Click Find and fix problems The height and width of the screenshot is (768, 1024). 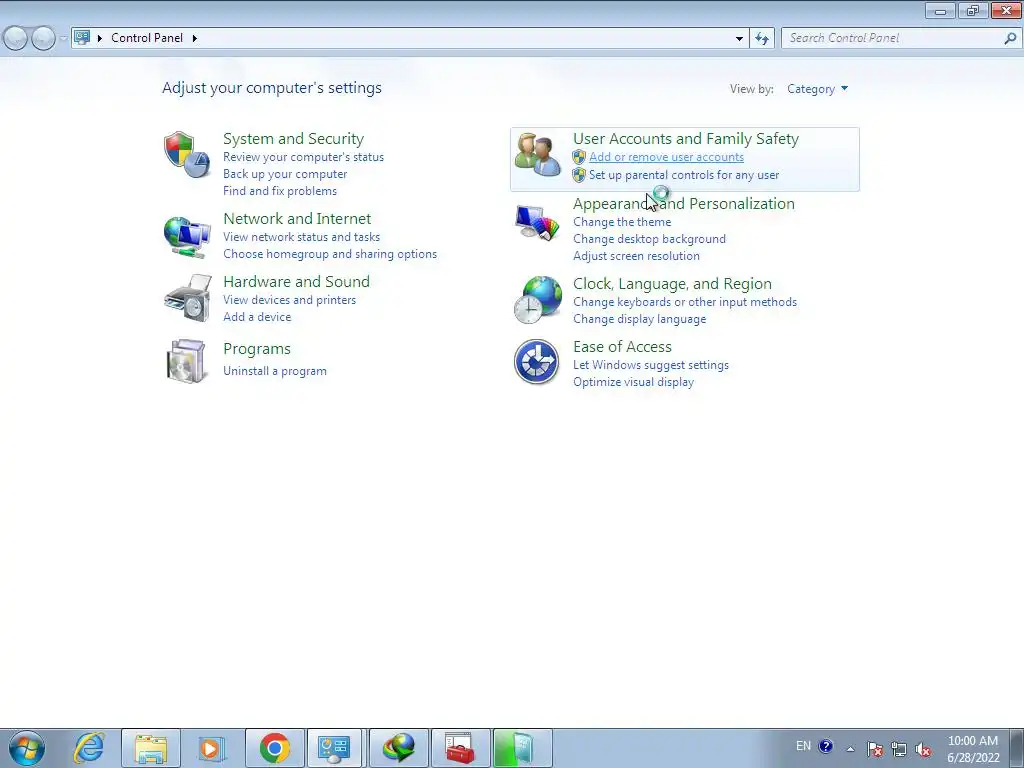[x=280, y=191]
